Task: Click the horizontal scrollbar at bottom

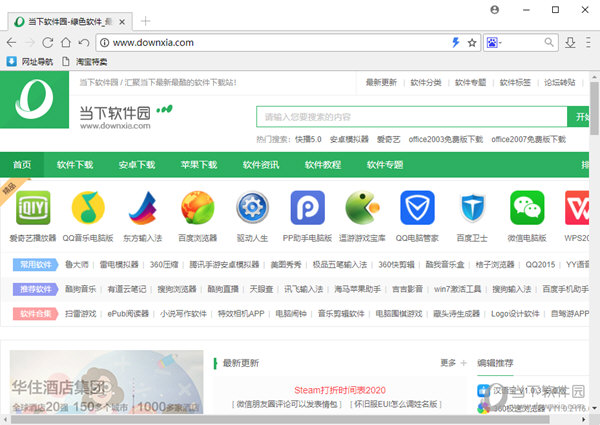Action: (x=280, y=420)
